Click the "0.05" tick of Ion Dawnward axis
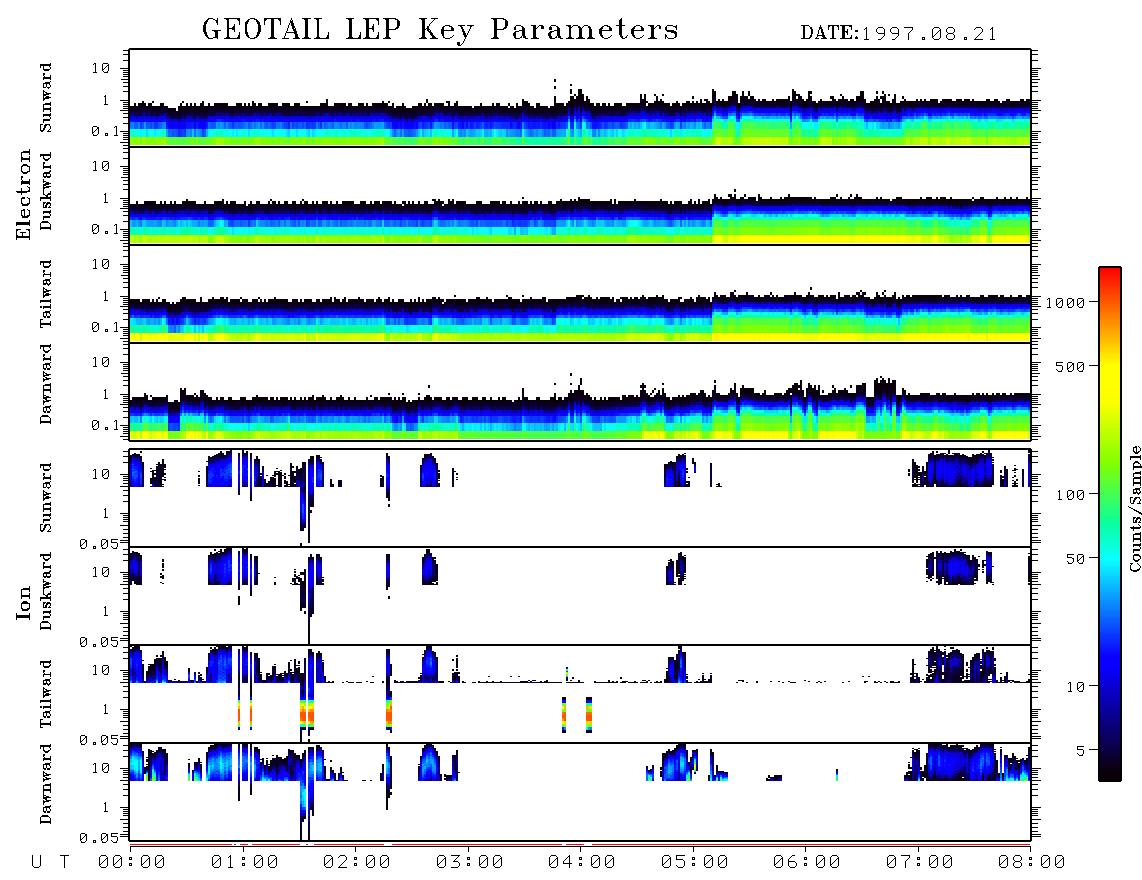Viewport: 1142px width, 880px height. 98,838
